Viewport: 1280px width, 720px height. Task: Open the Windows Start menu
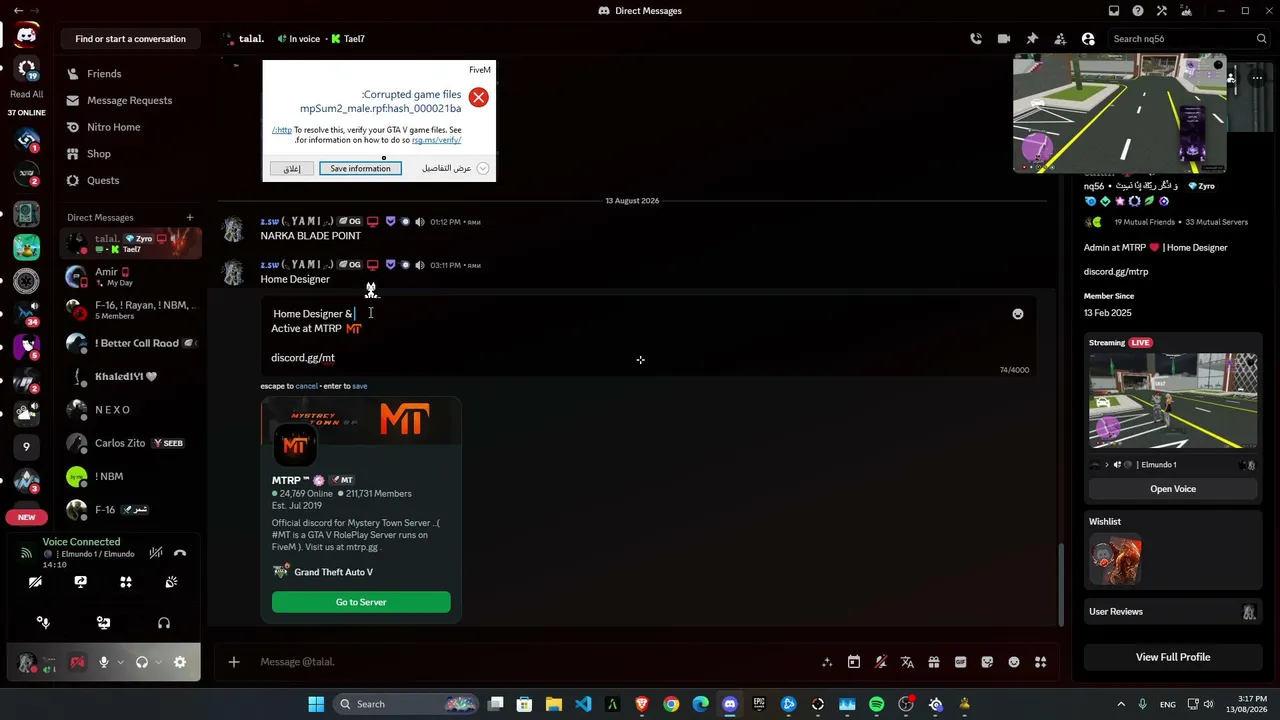click(x=316, y=704)
